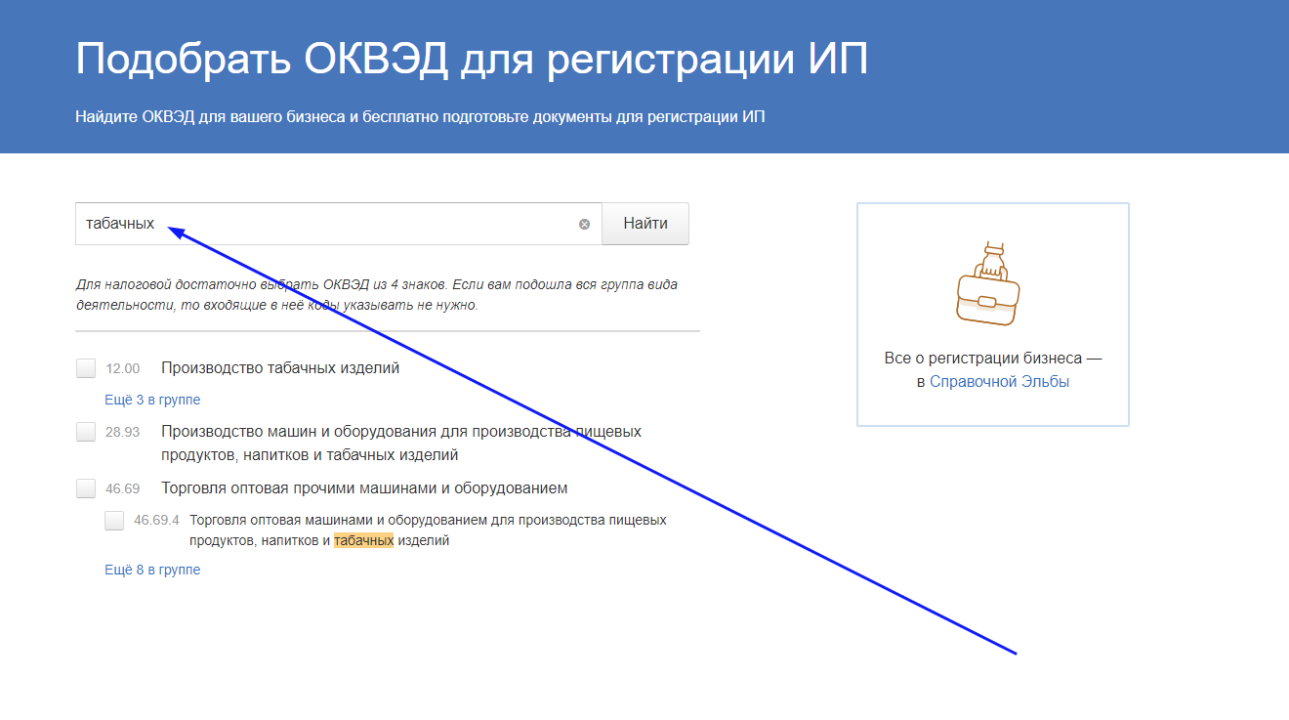The height and width of the screenshot is (720, 1289).
Task: Check the box for code 46.69.4
Action: 114,520
